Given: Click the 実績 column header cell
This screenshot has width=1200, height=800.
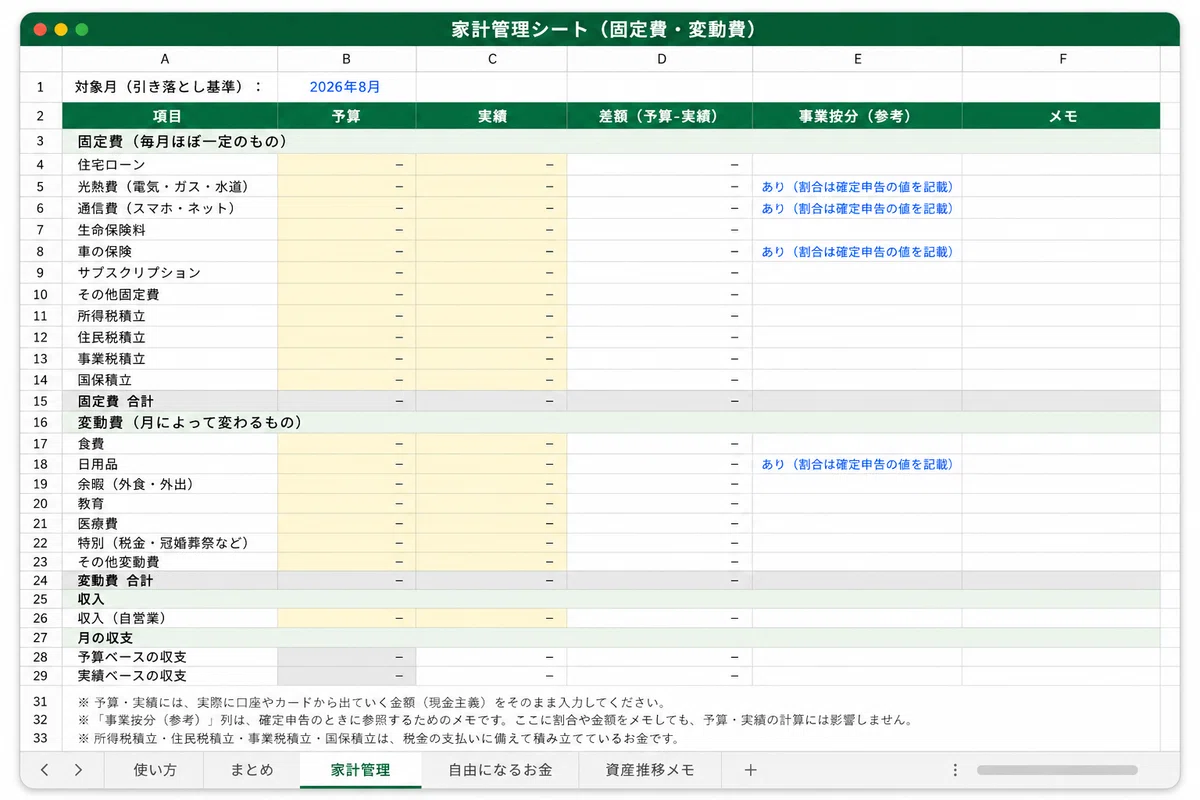Looking at the screenshot, I should pos(492,116).
